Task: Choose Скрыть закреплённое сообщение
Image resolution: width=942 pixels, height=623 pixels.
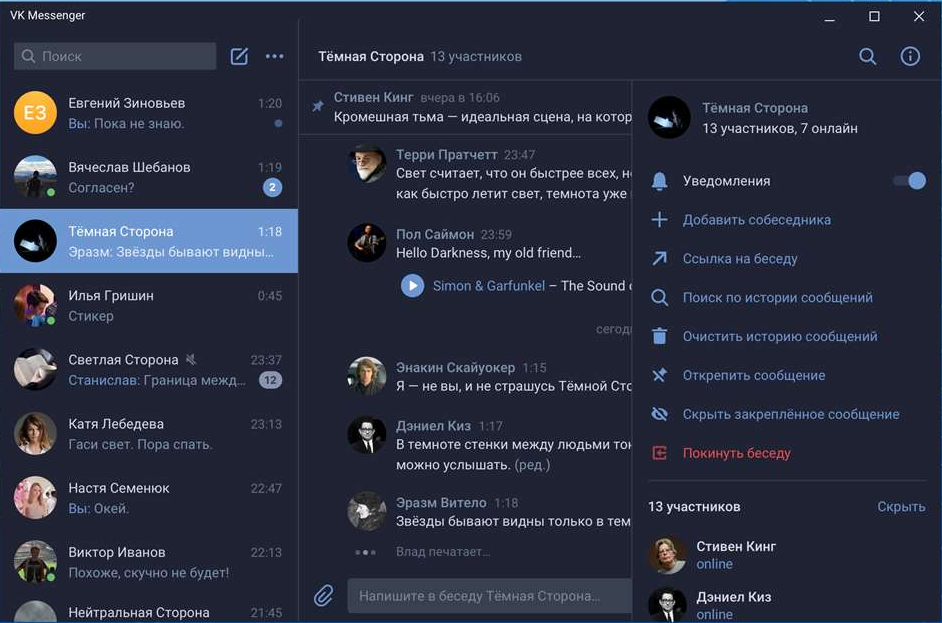Action: click(791, 415)
